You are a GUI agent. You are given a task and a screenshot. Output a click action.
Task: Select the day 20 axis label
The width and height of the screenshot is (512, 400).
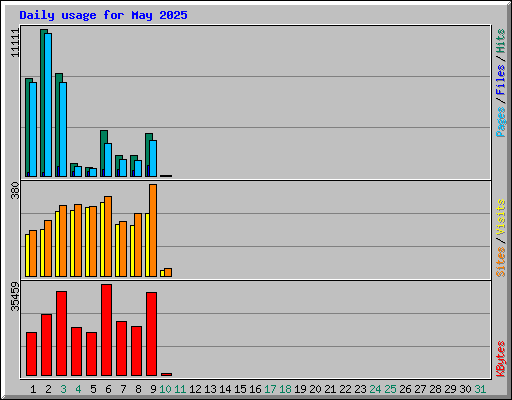pos(315,389)
